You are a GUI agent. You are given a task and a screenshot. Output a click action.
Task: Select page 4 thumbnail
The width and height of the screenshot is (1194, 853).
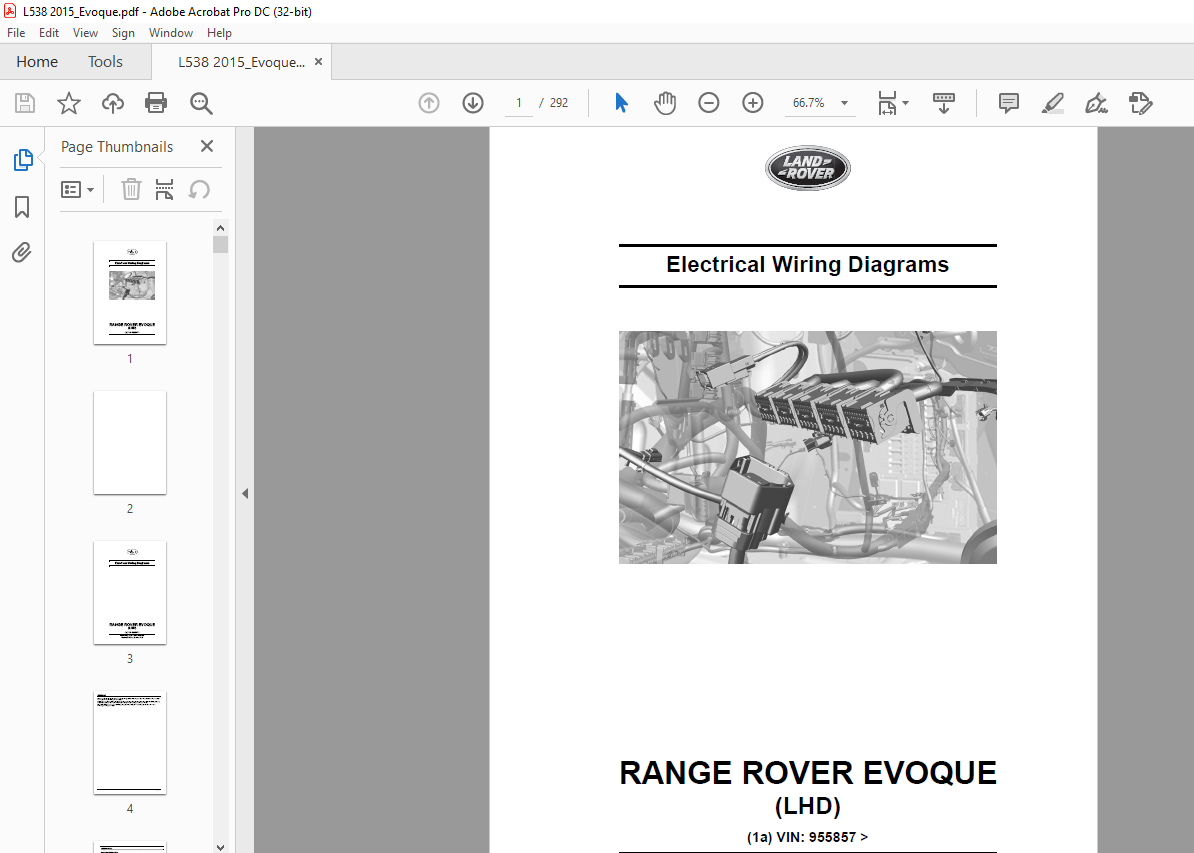point(130,743)
